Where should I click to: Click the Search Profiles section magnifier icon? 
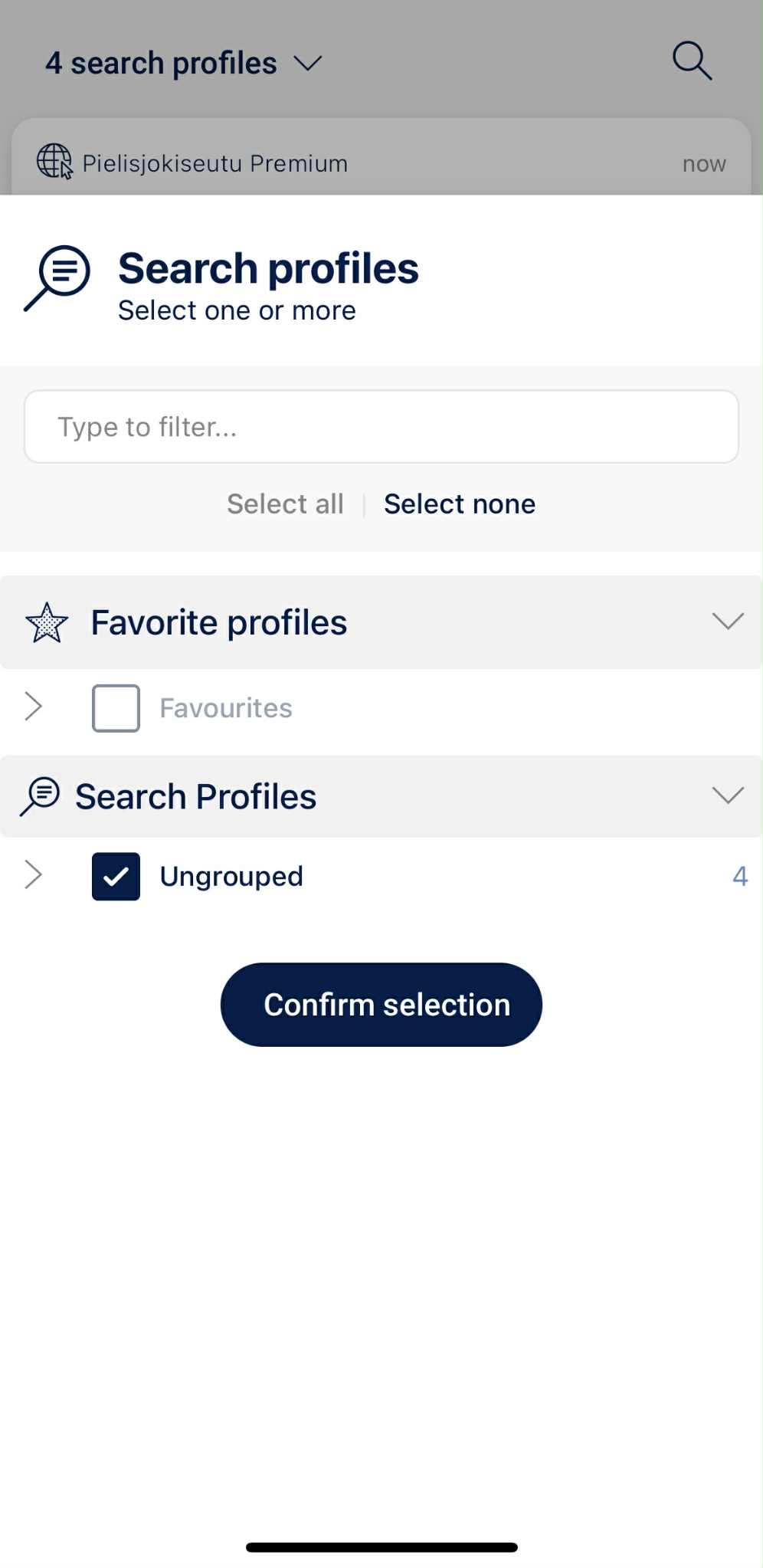[x=40, y=796]
